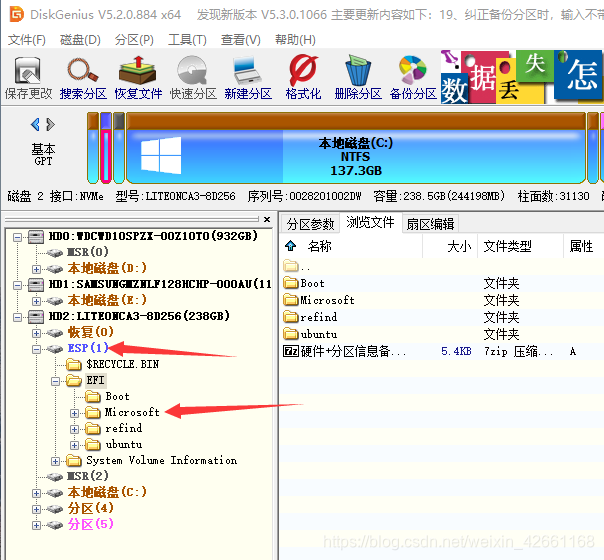
Task: Close the disk tree panel with X
Action: click(267, 219)
